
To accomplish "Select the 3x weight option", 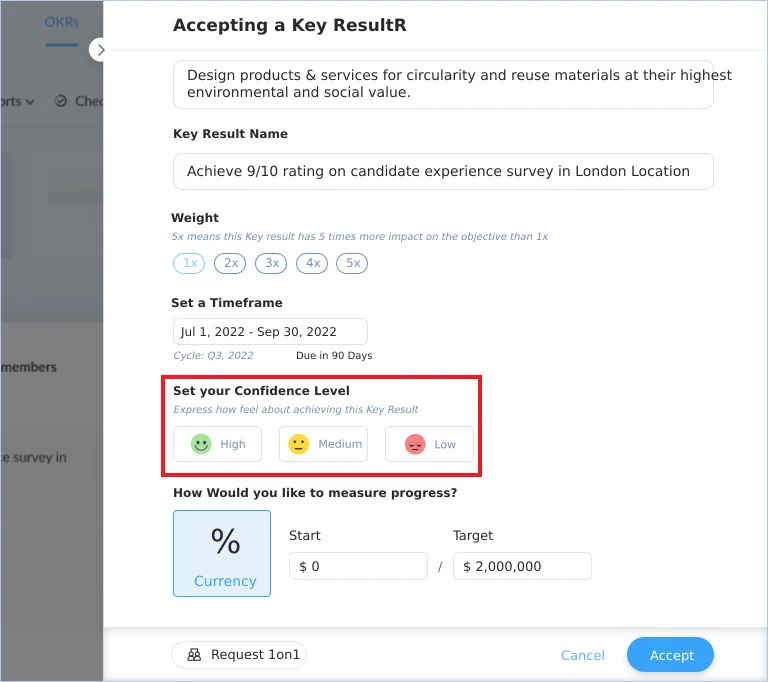I will click(271, 264).
